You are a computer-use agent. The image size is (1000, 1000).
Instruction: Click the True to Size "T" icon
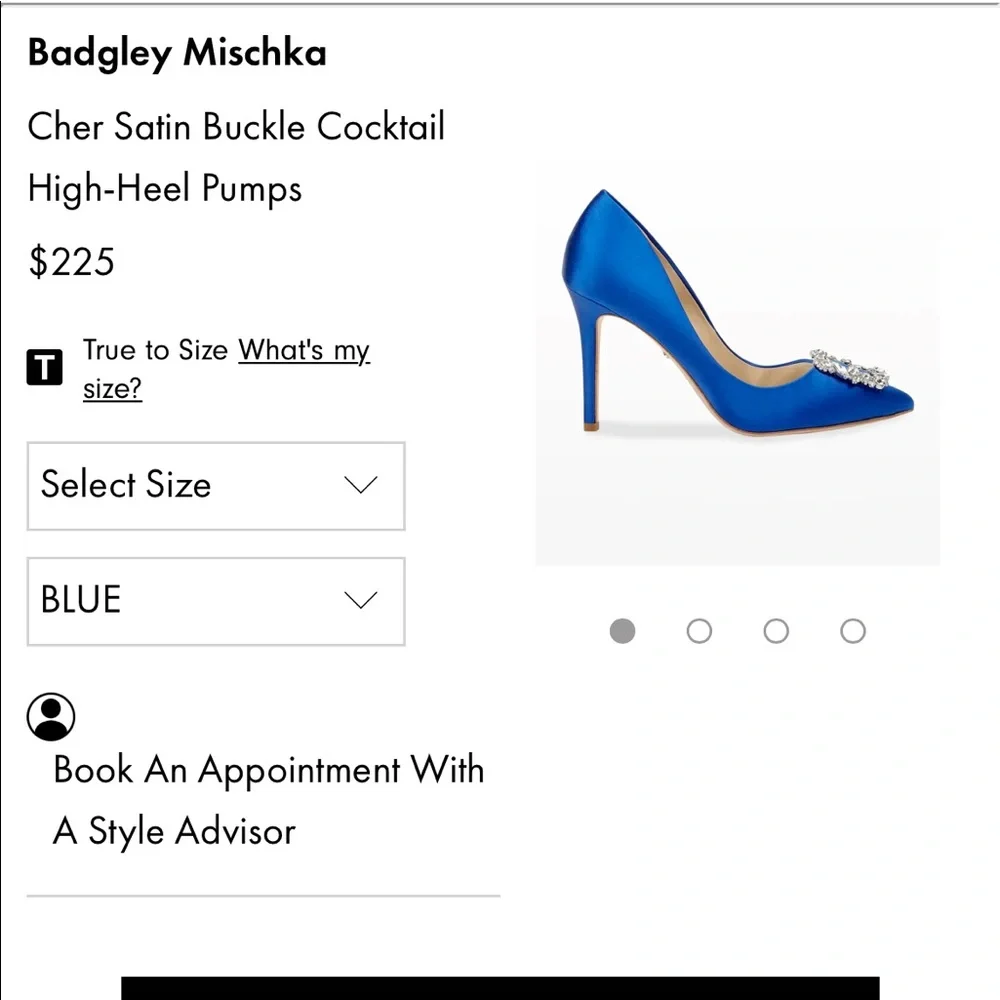45,368
